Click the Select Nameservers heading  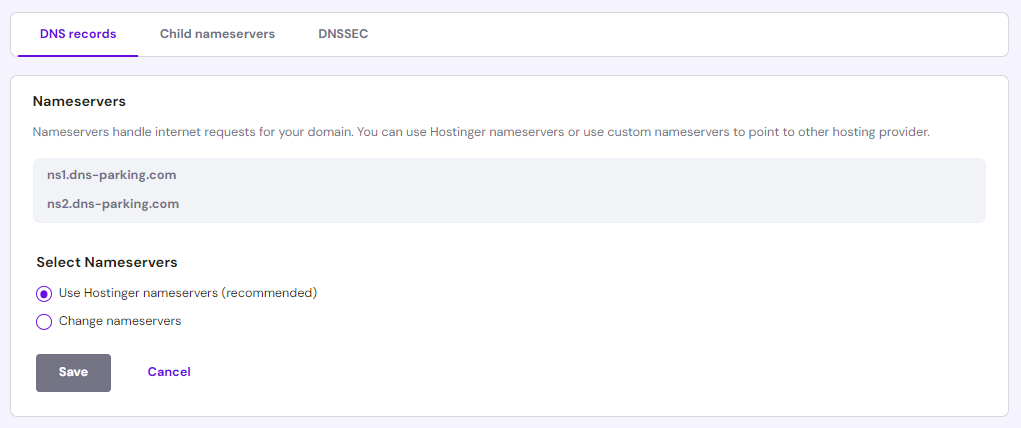[x=107, y=262]
